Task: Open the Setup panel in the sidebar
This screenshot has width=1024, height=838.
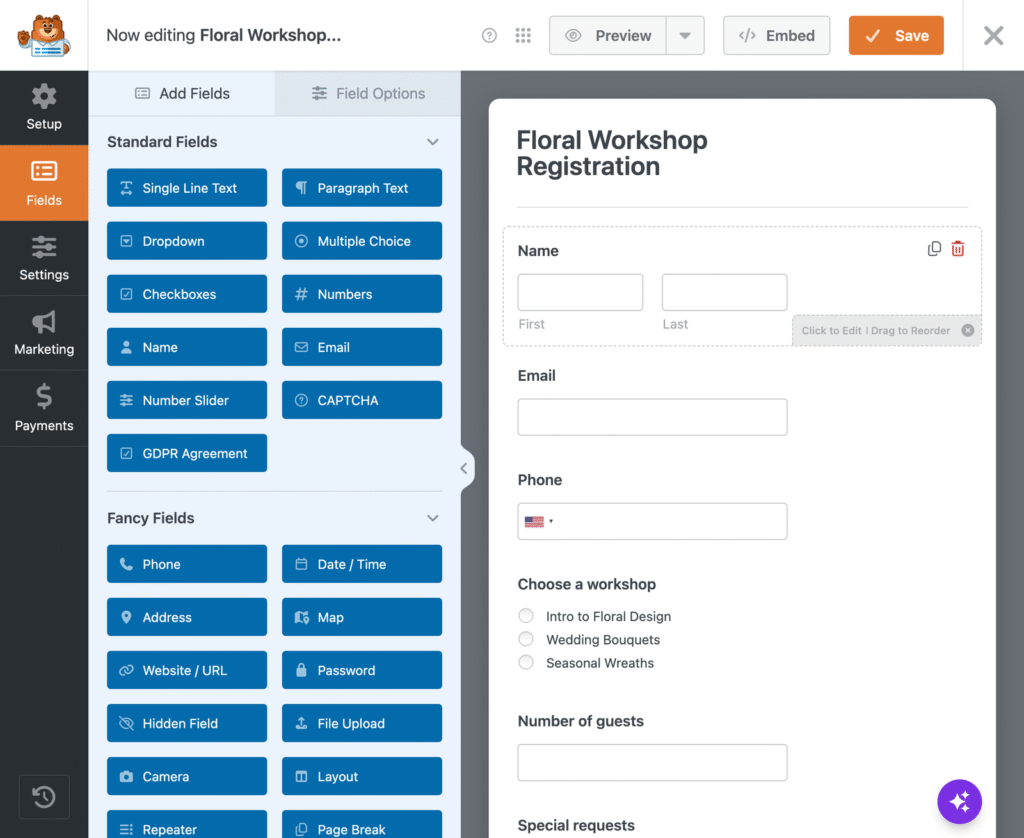Action: 44,108
